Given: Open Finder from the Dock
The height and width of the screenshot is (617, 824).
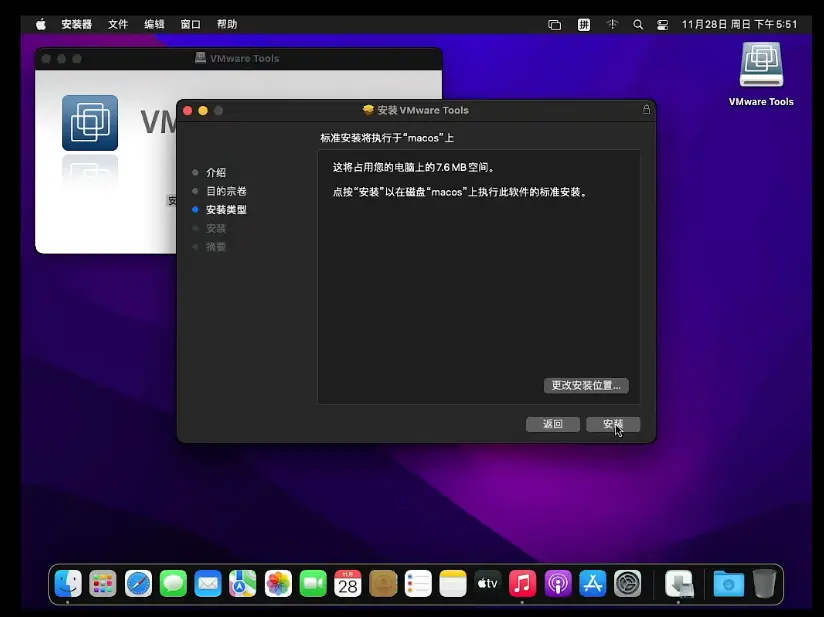Looking at the screenshot, I should (68, 583).
